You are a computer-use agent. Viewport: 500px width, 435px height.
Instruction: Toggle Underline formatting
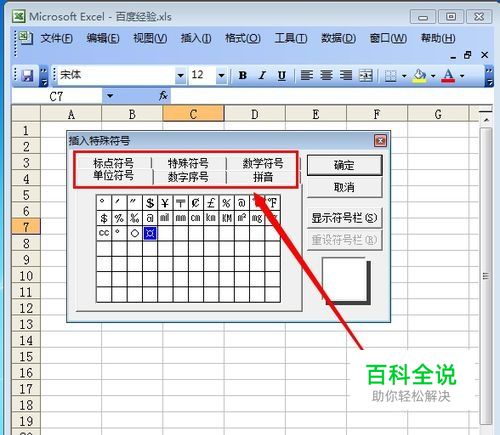[x=282, y=76]
